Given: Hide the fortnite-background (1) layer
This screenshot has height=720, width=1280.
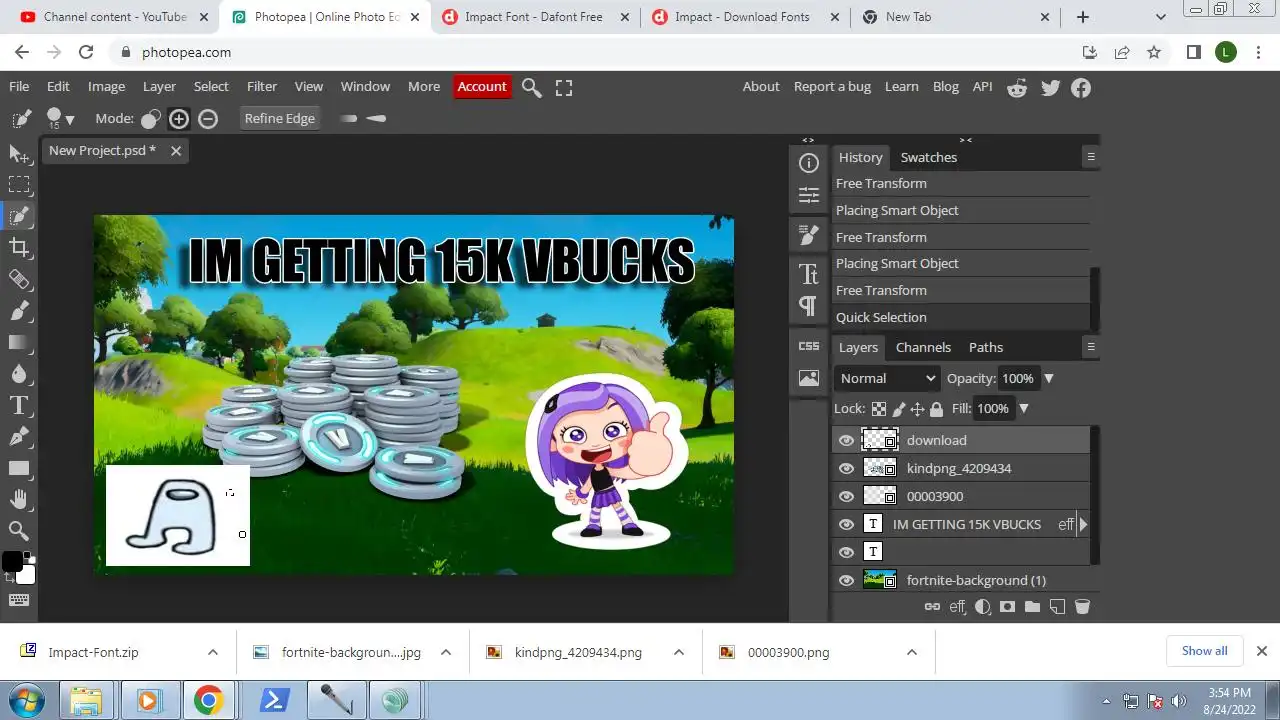Looking at the screenshot, I should click(x=846, y=580).
